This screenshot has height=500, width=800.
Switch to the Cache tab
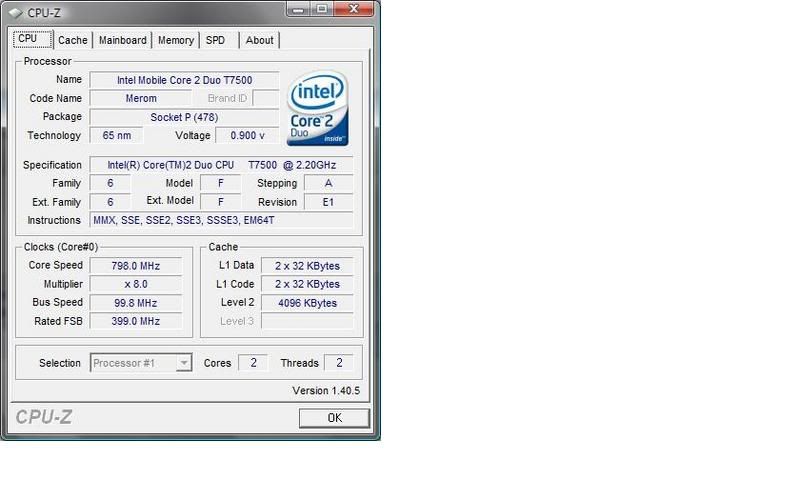click(x=72, y=40)
